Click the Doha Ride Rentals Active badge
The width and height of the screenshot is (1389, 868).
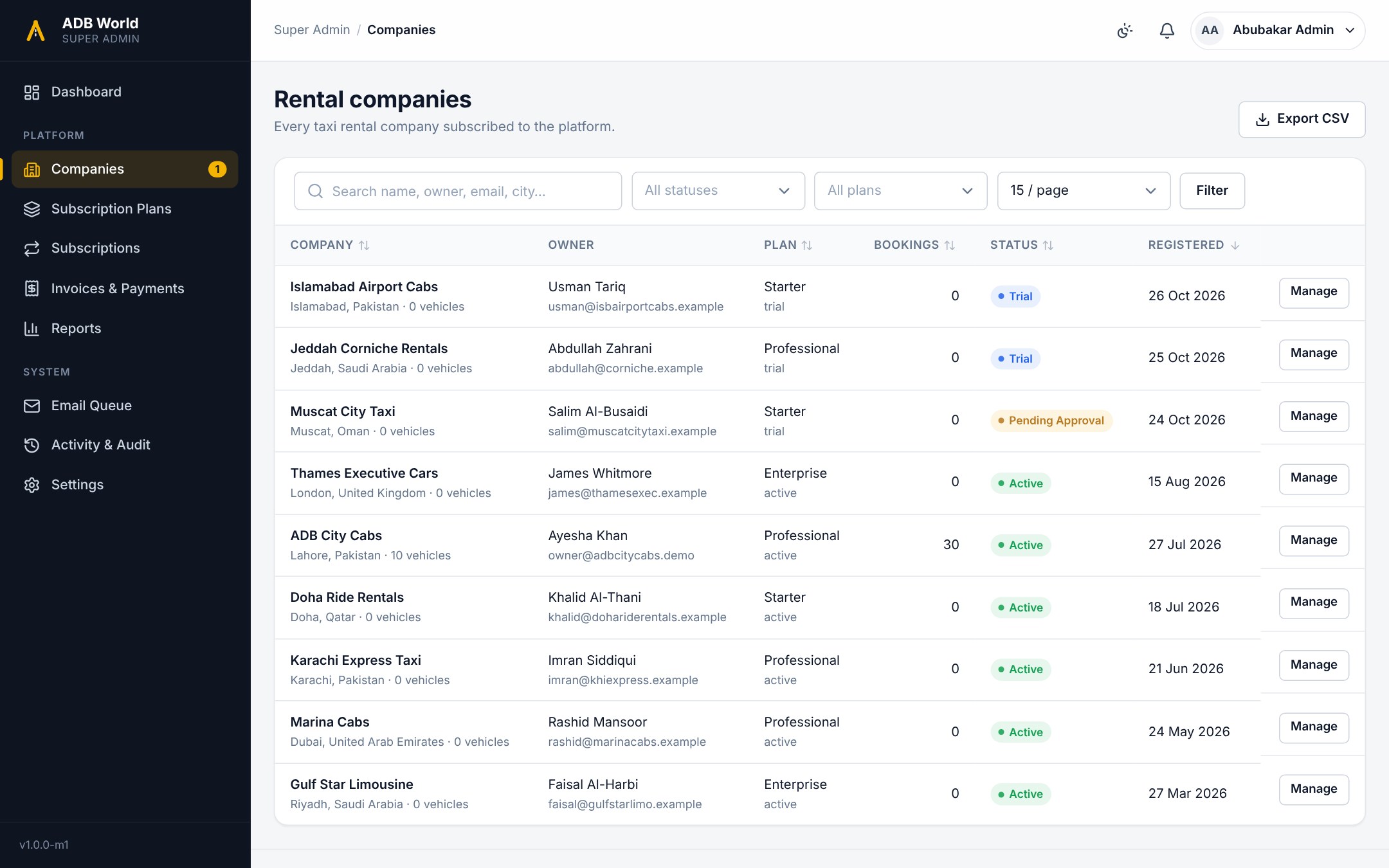[1021, 608]
